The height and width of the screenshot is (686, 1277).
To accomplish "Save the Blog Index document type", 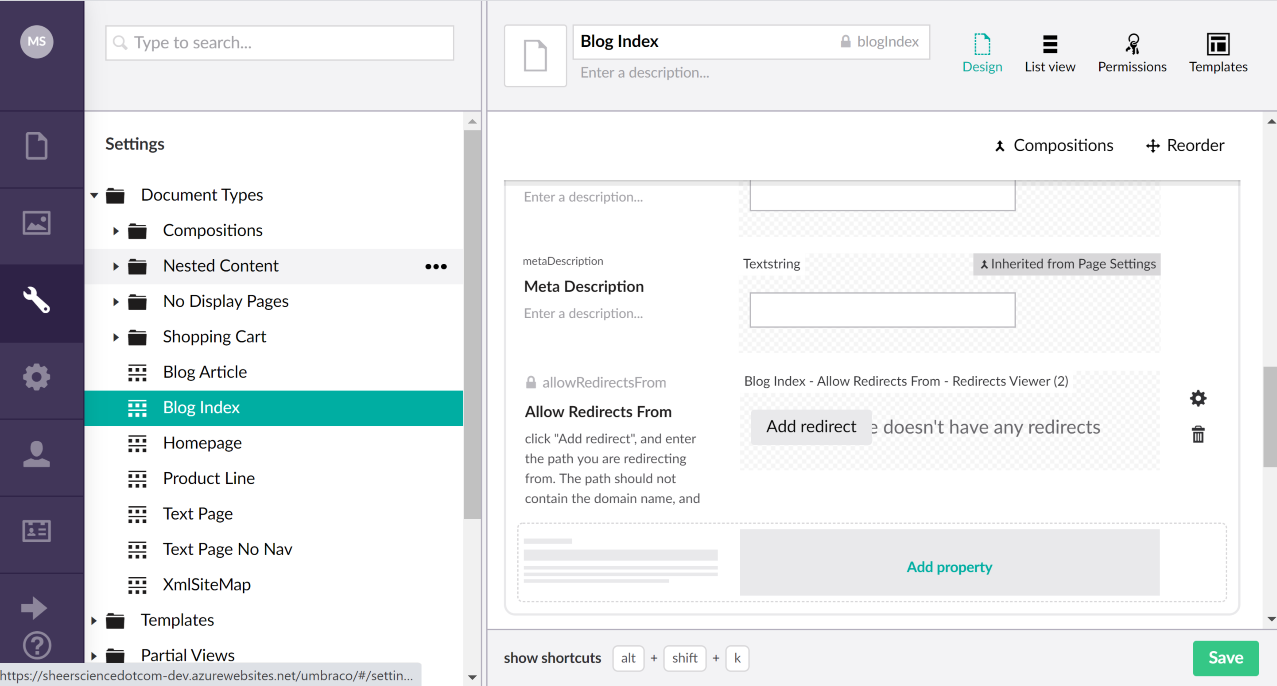I will tap(1225, 658).
